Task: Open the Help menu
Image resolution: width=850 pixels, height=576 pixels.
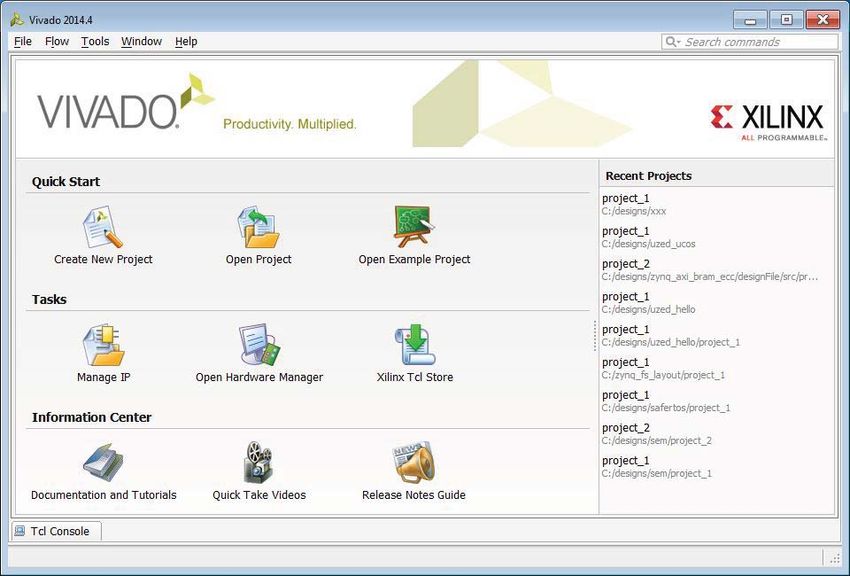Action: (x=186, y=41)
